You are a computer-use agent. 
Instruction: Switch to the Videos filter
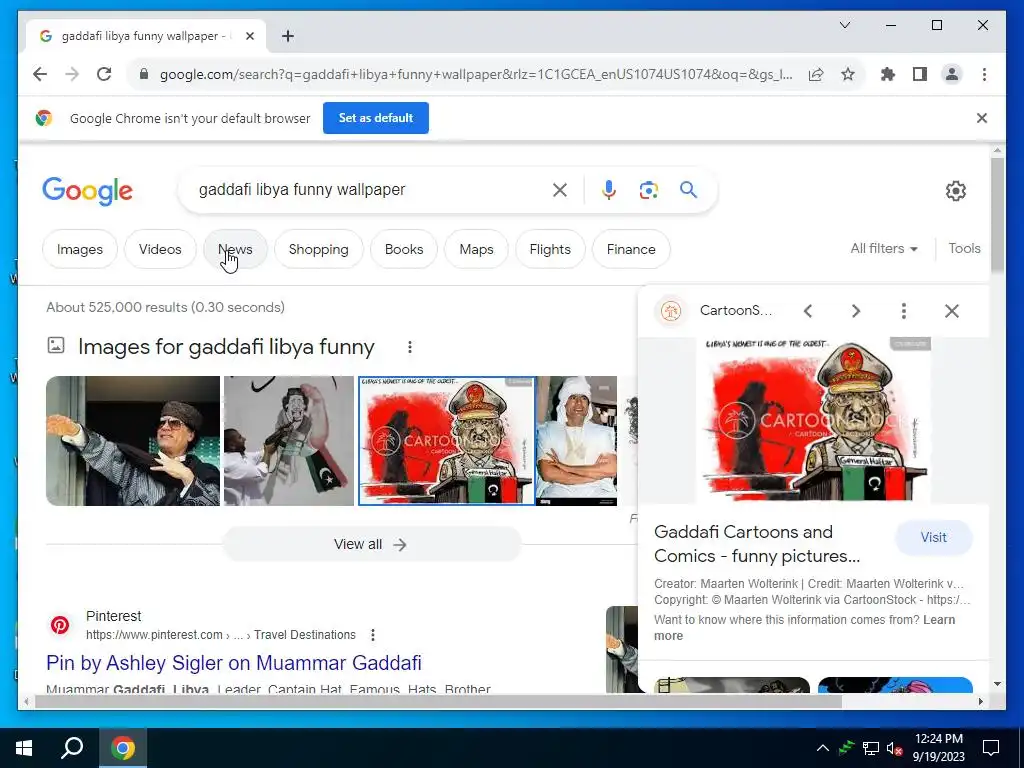pos(160,249)
